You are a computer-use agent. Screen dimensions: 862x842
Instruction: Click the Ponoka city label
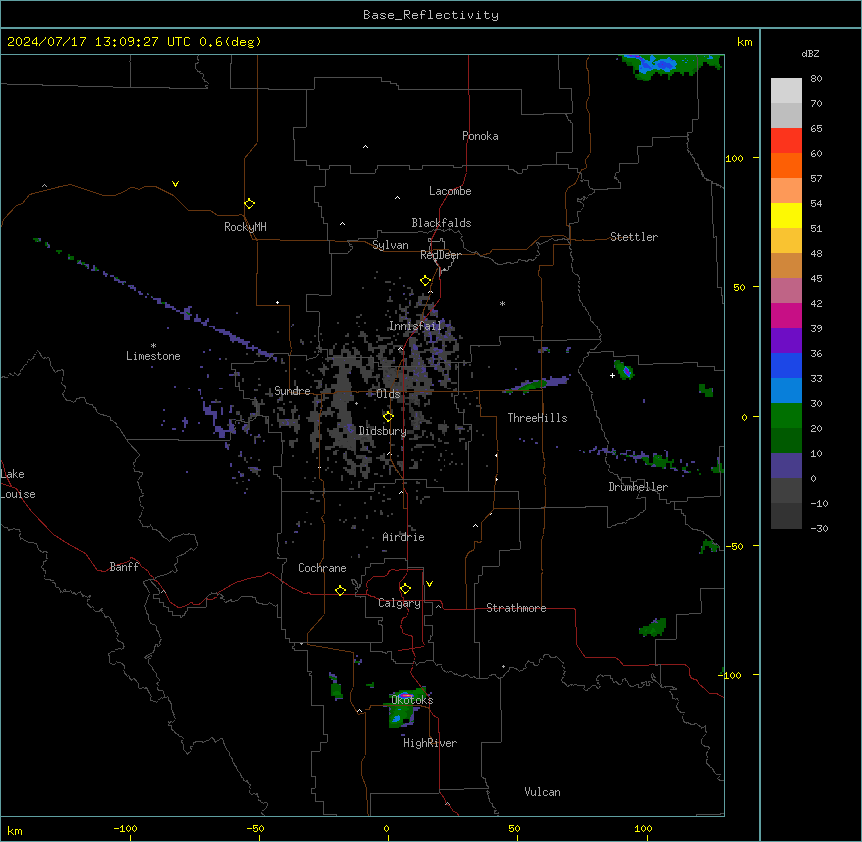[x=480, y=136]
